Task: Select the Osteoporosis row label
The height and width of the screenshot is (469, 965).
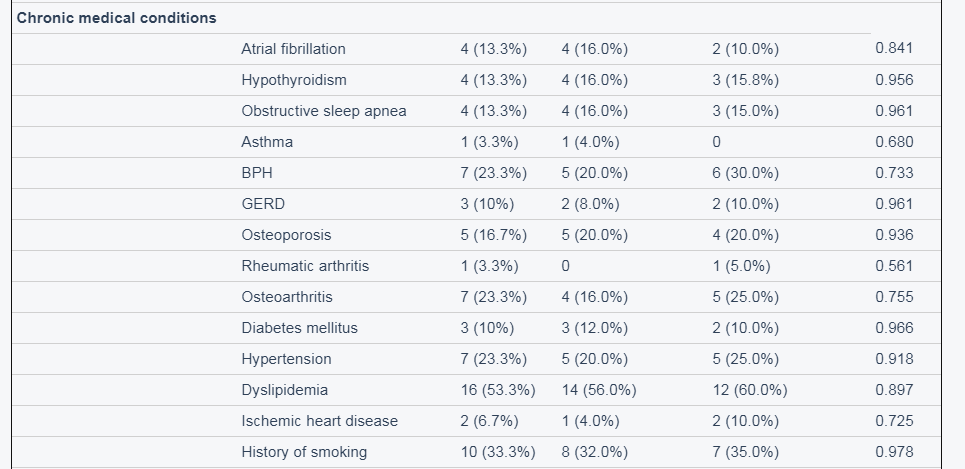Action: (286, 235)
